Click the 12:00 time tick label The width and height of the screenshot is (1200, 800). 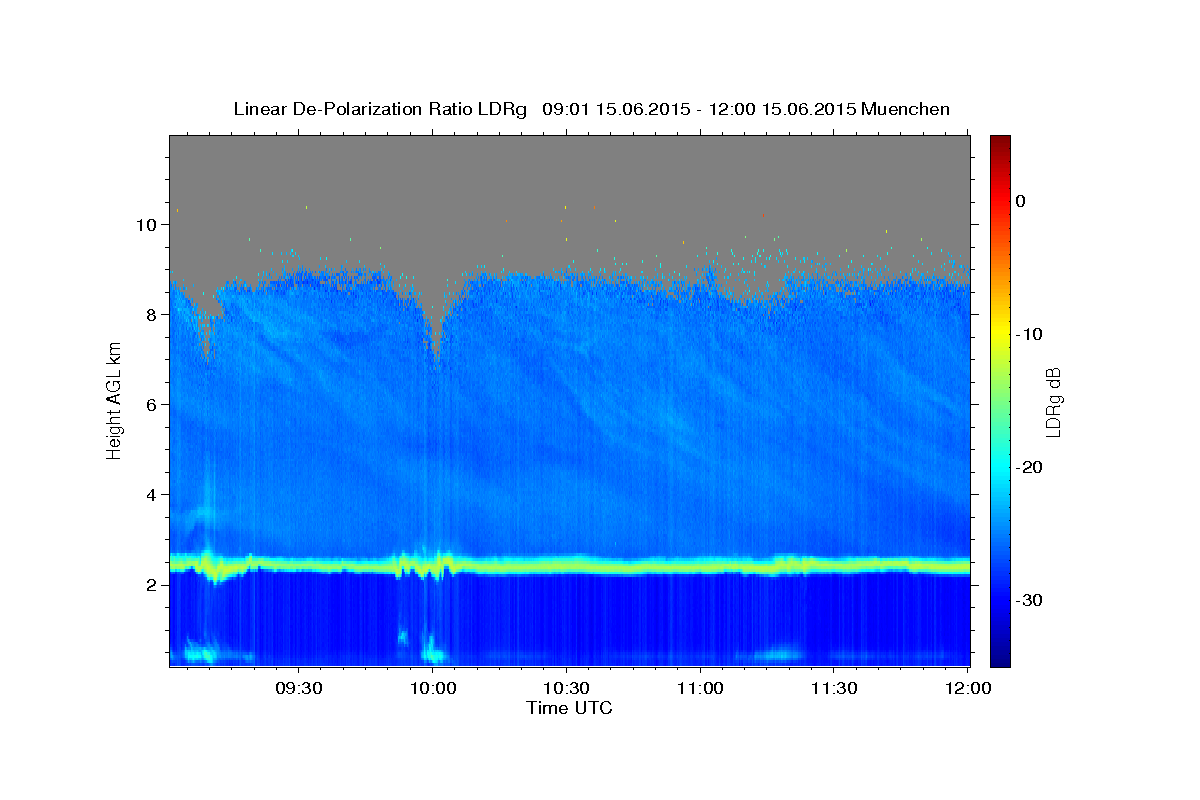tap(967, 689)
